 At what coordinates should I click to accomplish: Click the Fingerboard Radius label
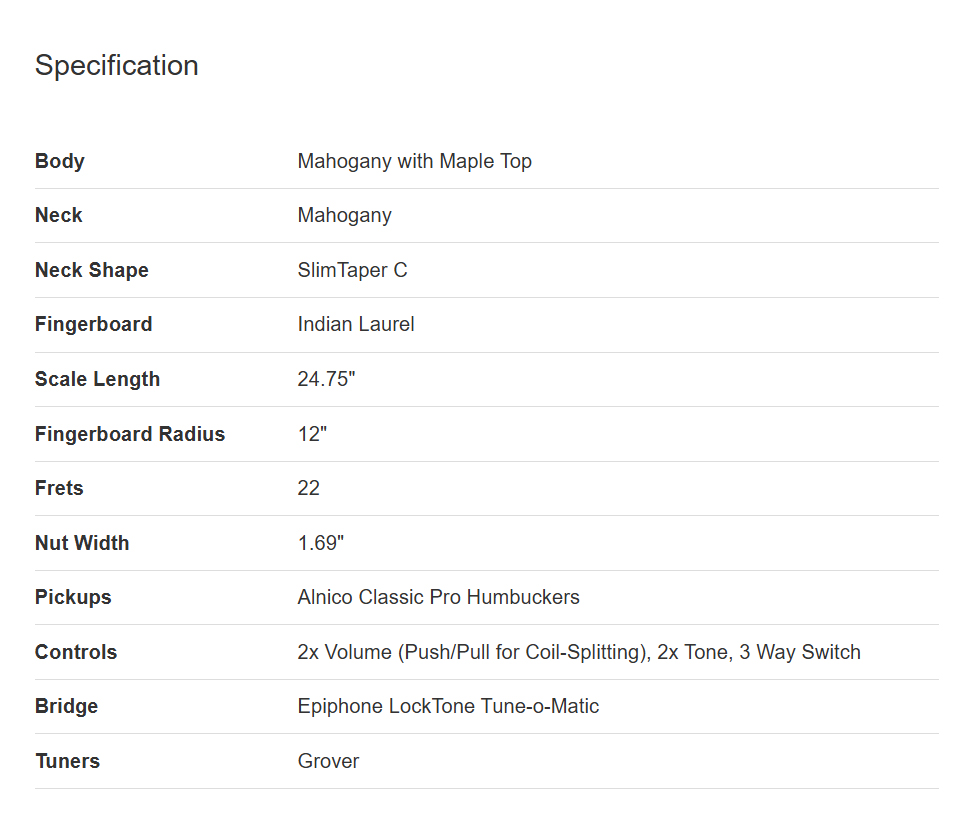coord(130,434)
